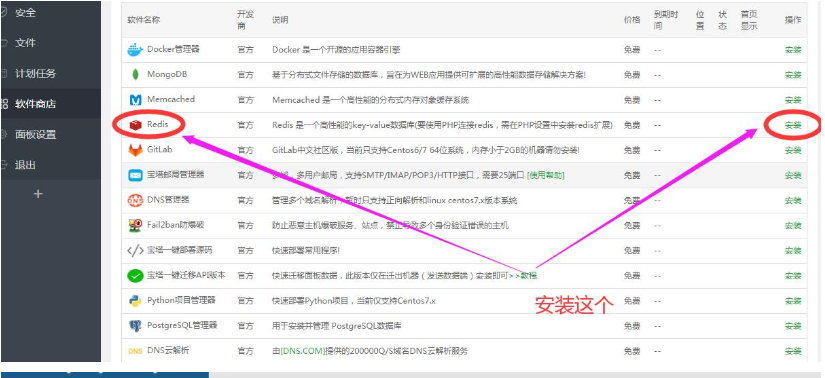Click the Fail2ban防爆破 icon
This screenshot has height=378, width=825.
coord(135,225)
